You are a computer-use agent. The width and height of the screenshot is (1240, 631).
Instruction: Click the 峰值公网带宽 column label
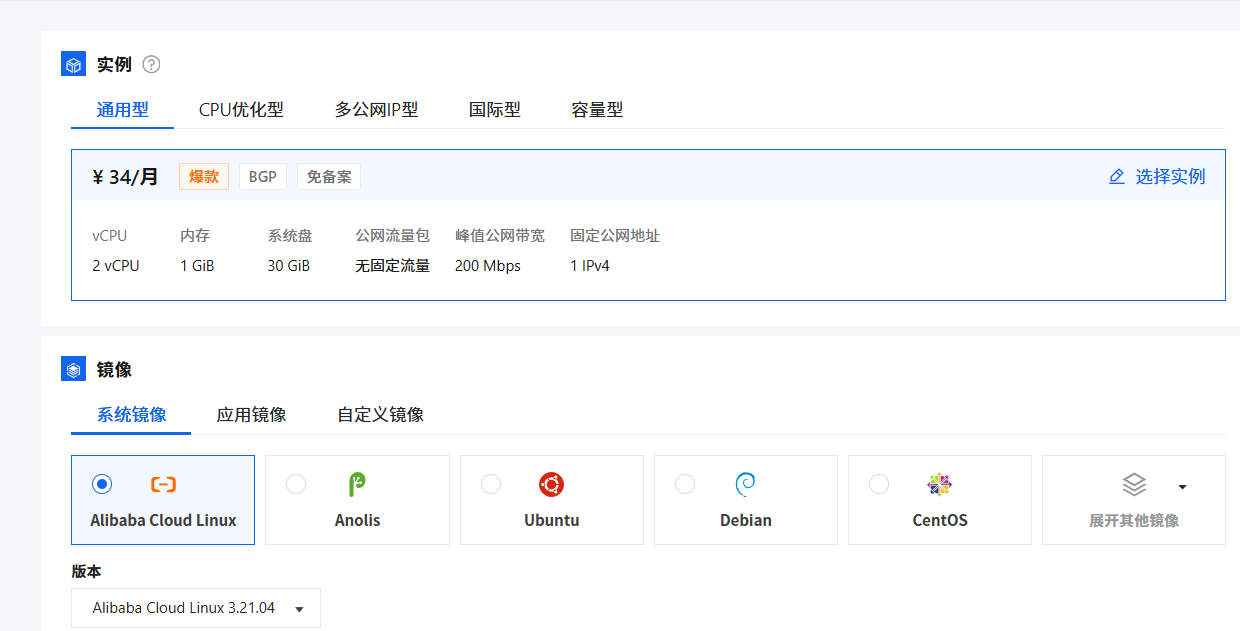(x=500, y=236)
